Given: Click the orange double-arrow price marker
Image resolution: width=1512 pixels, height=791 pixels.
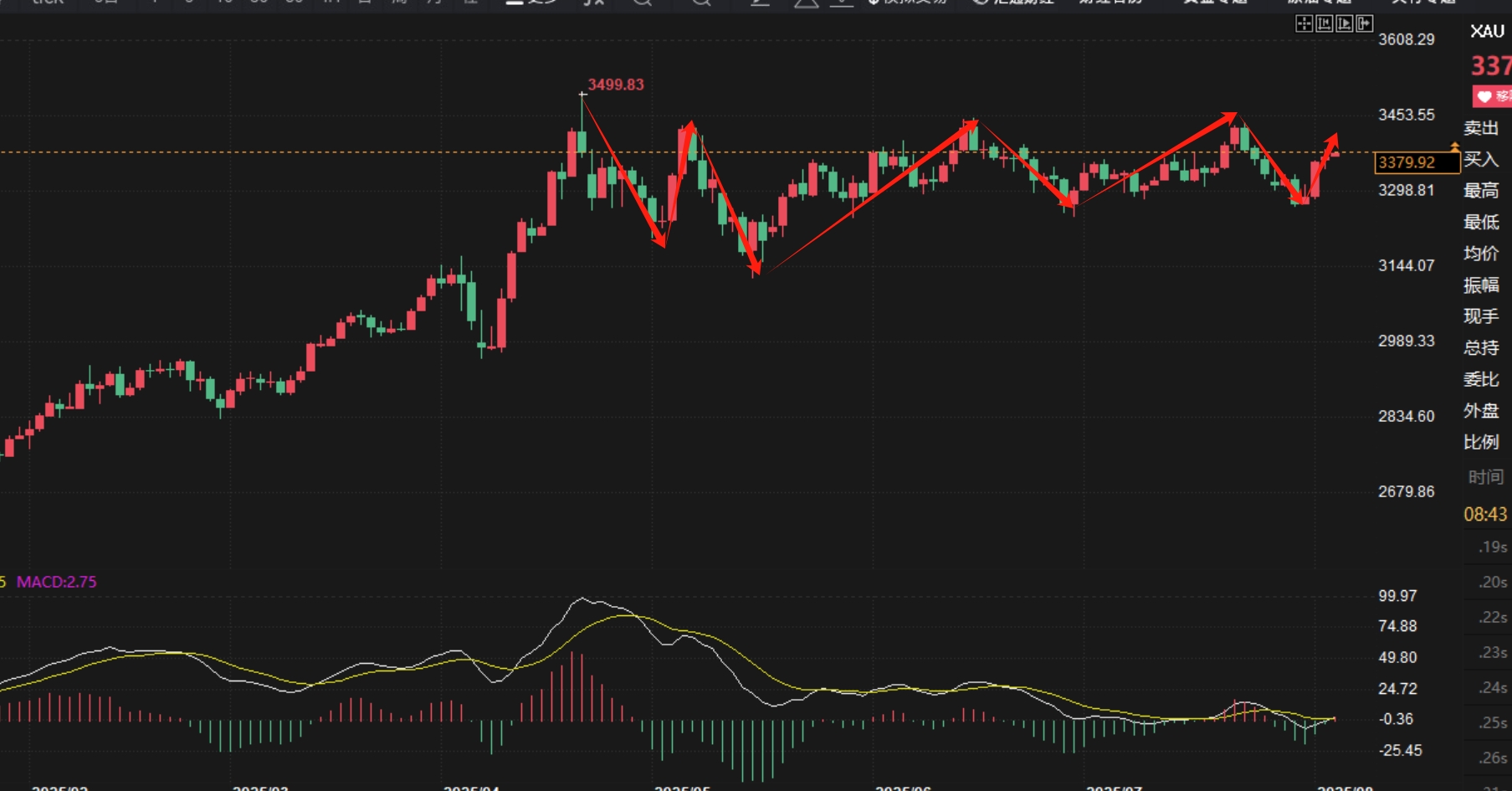Looking at the screenshot, I should 1454,148.
